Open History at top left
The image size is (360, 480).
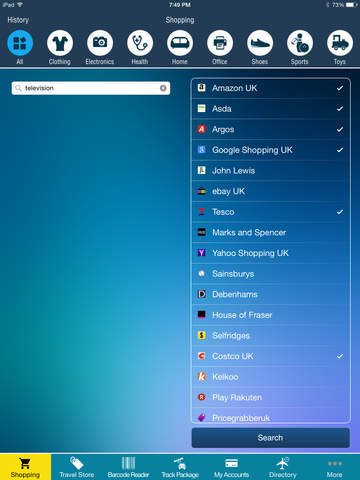coord(18,20)
